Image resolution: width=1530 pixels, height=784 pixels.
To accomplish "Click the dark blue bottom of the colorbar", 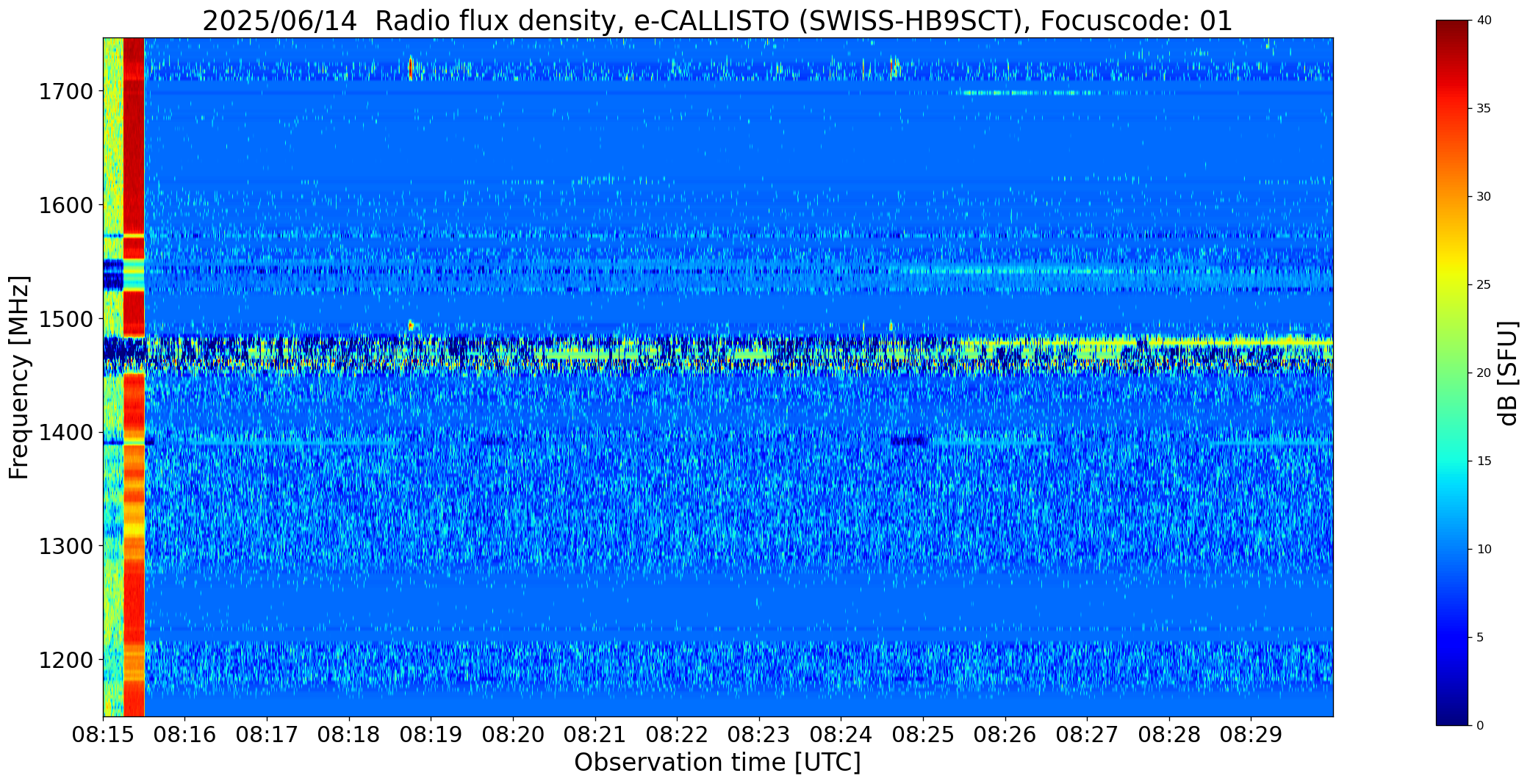I will click(1453, 716).
